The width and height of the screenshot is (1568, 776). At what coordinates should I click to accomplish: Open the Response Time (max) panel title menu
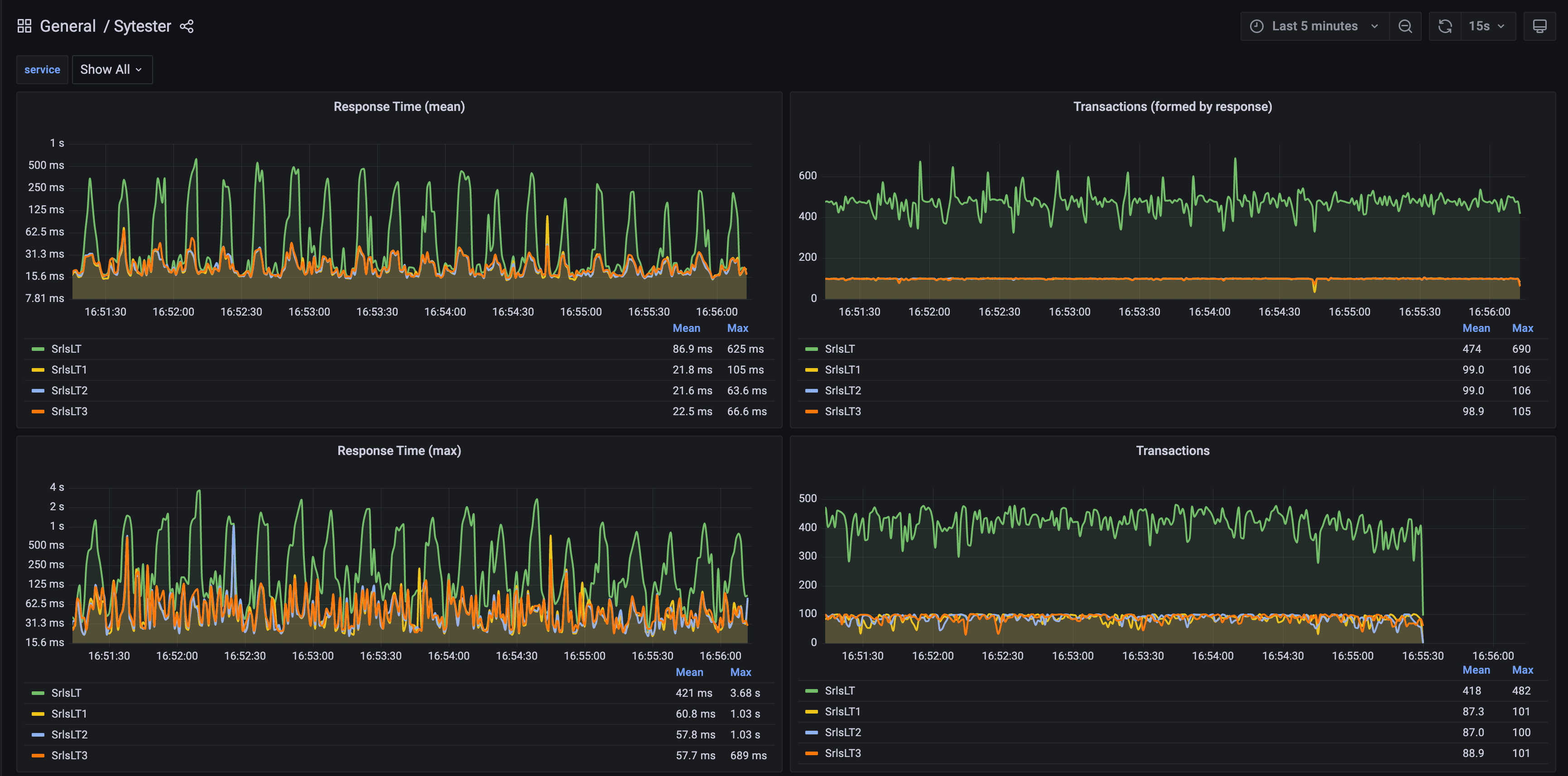click(399, 450)
